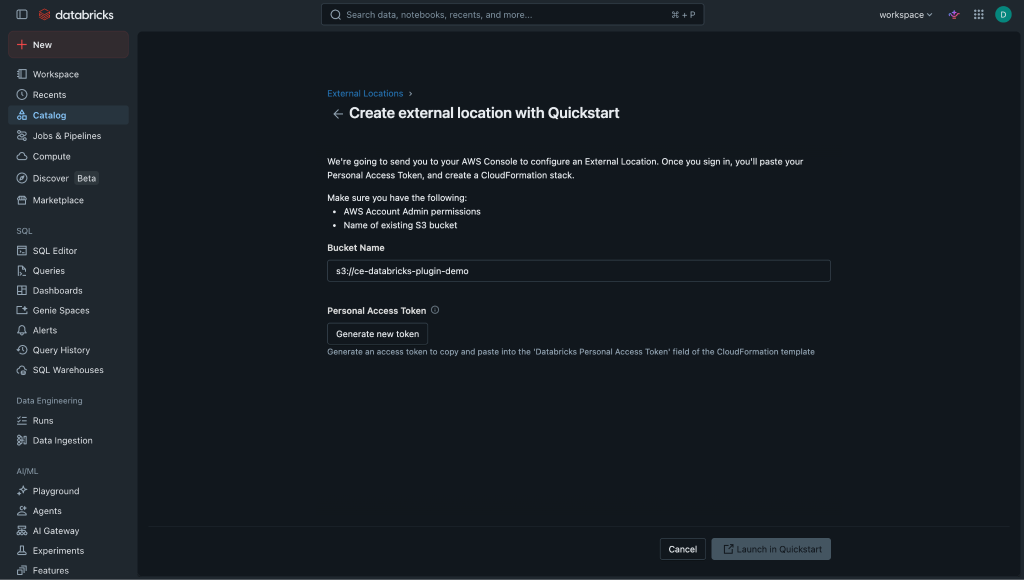Click the Catalog sidebar icon
1024x580 pixels.
pyautogui.click(x=22, y=115)
